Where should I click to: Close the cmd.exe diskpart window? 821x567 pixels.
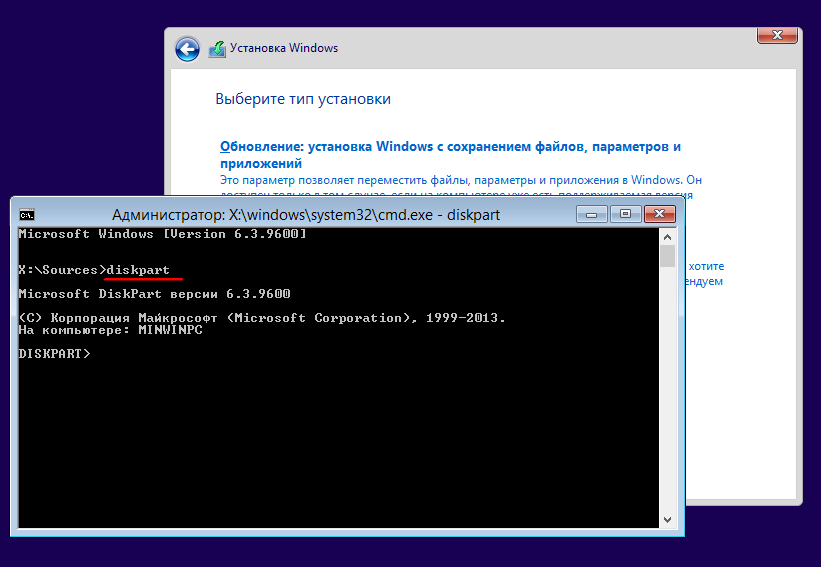pos(660,214)
